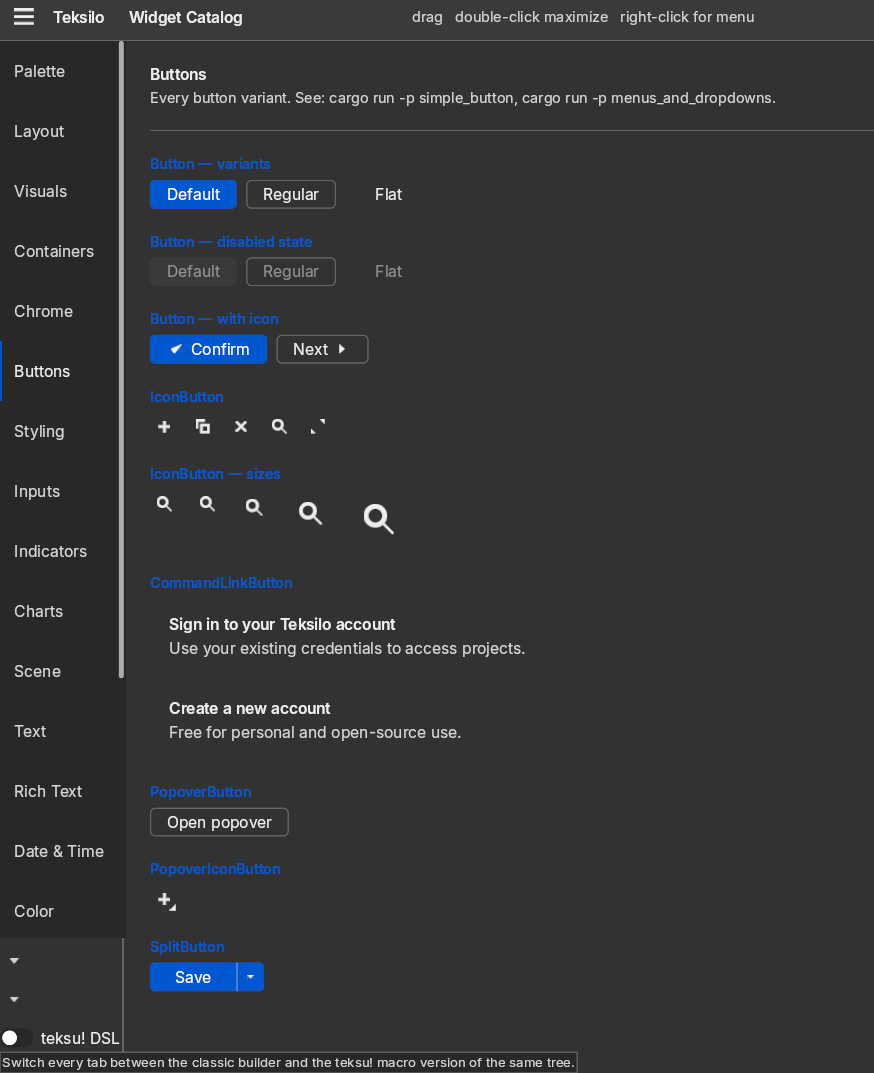Click the Regular button under variants
This screenshot has width=874, height=1073.
291,194
